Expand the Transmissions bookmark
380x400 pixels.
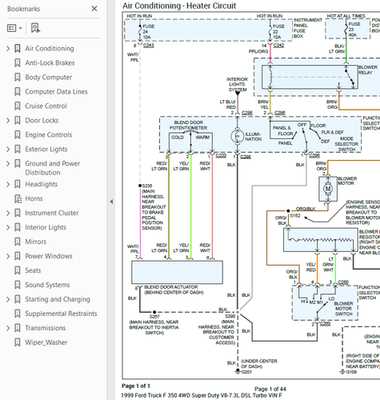point(8,328)
